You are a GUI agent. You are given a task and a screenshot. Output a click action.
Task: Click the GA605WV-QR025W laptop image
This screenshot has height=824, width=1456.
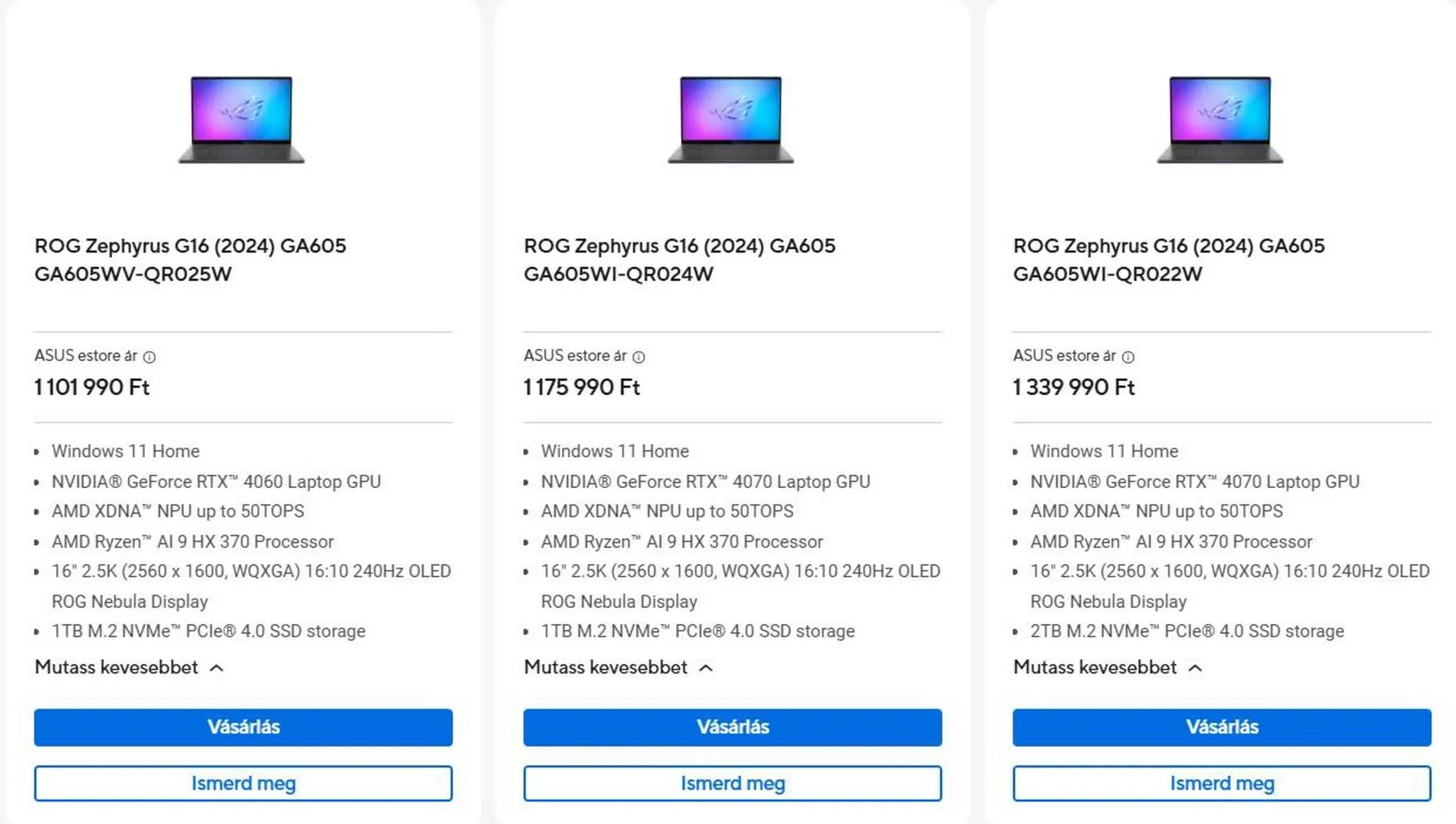pyautogui.click(x=241, y=119)
